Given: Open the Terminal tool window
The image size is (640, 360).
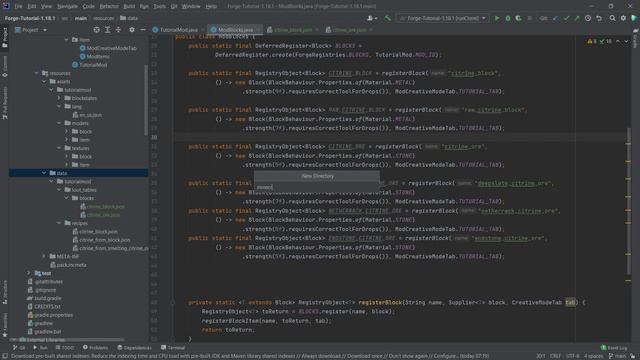Looking at the screenshot, I should click(x=173, y=348).
